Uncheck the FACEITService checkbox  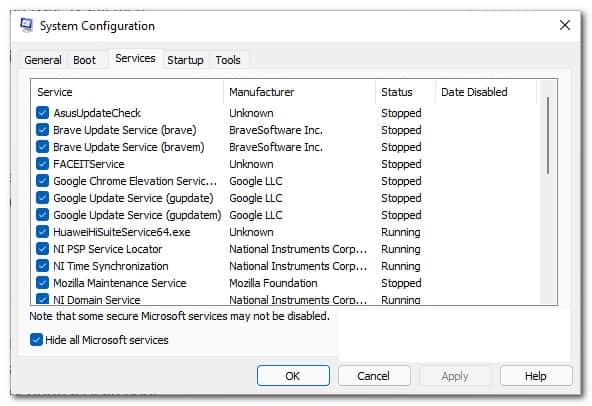(x=42, y=164)
